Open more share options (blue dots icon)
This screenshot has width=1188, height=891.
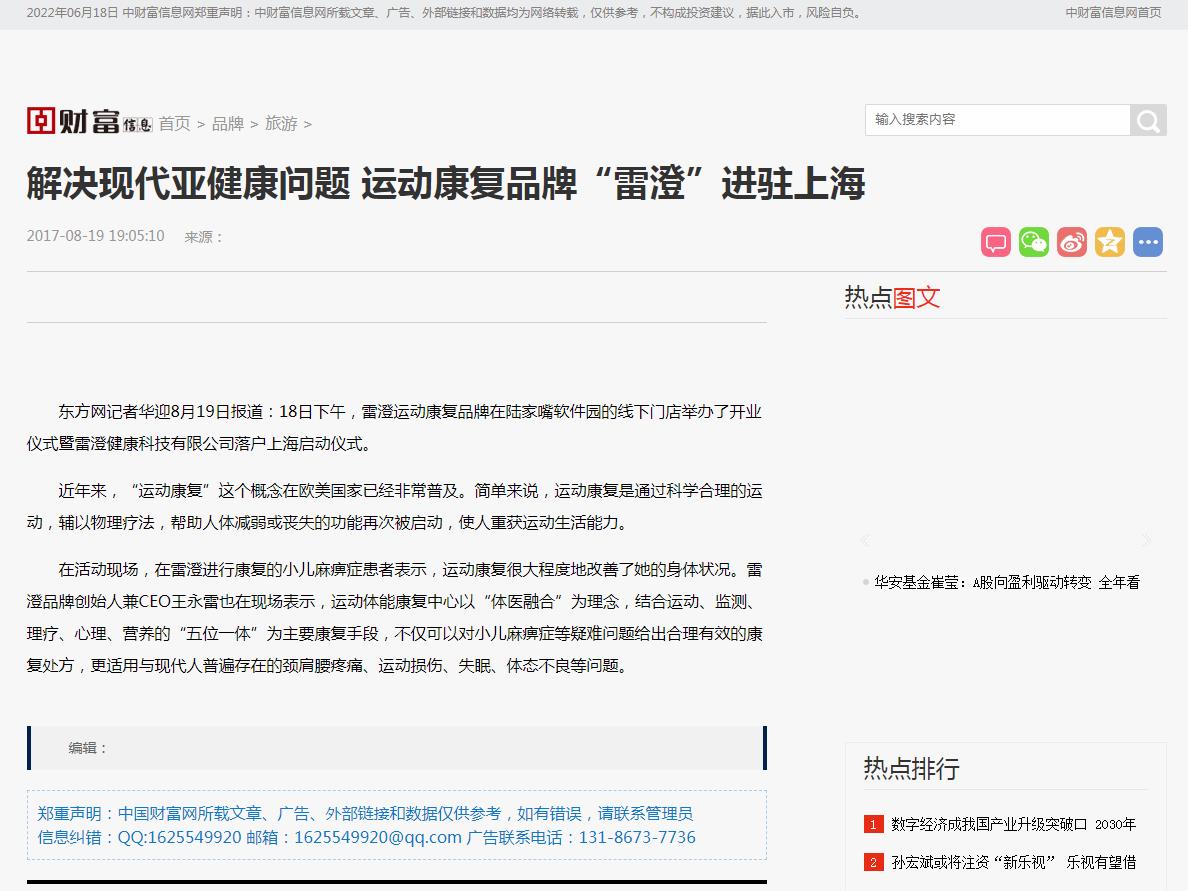tap(1148, 242)
